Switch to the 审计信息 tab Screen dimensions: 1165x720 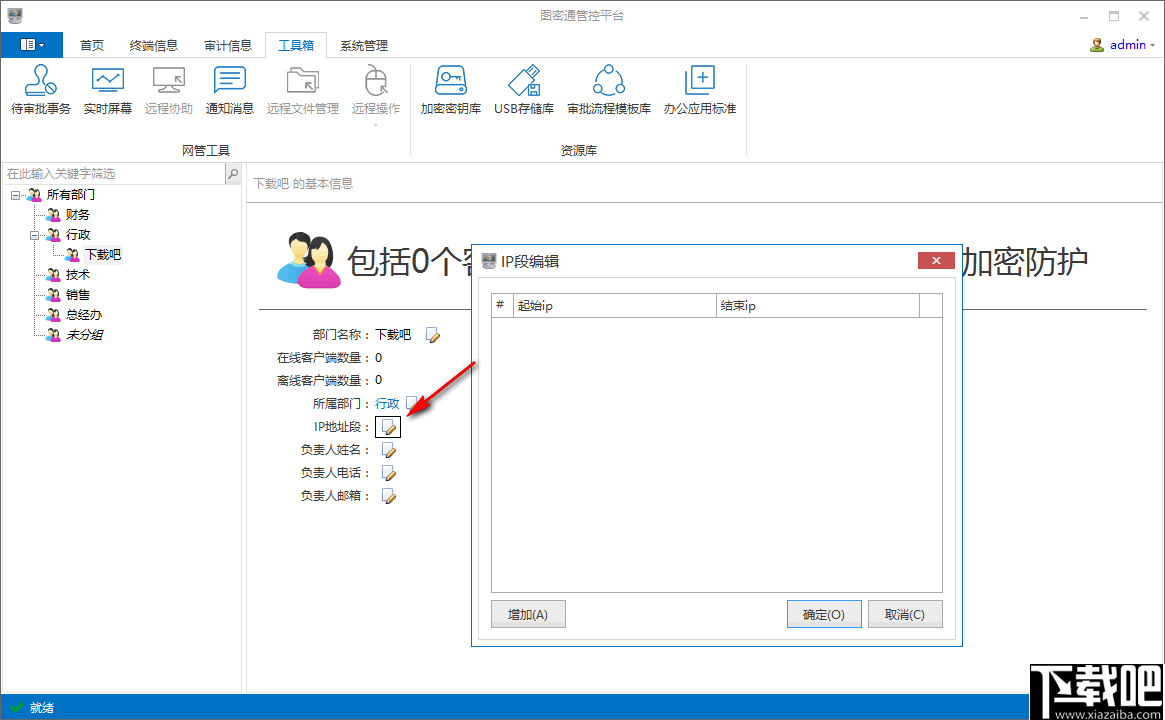click(x=228, y=45)
